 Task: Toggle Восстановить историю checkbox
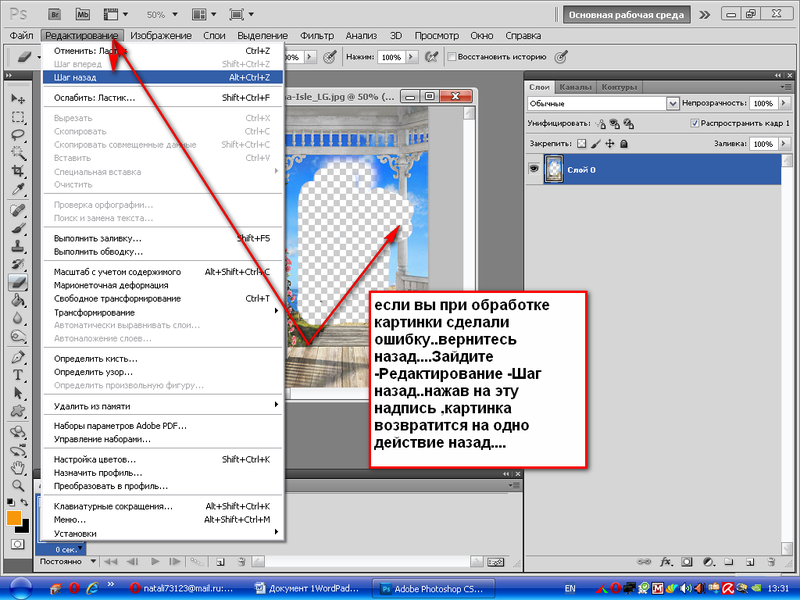point(452,57)
